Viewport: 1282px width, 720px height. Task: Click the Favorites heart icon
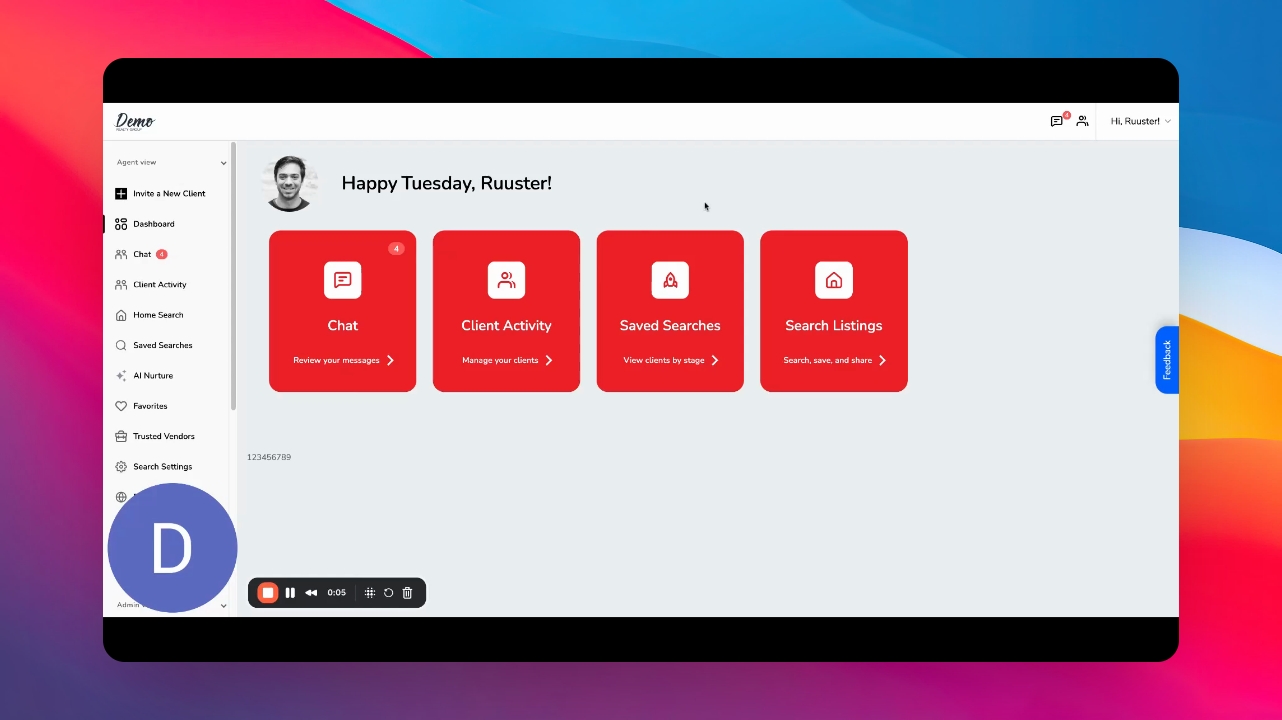121,406
